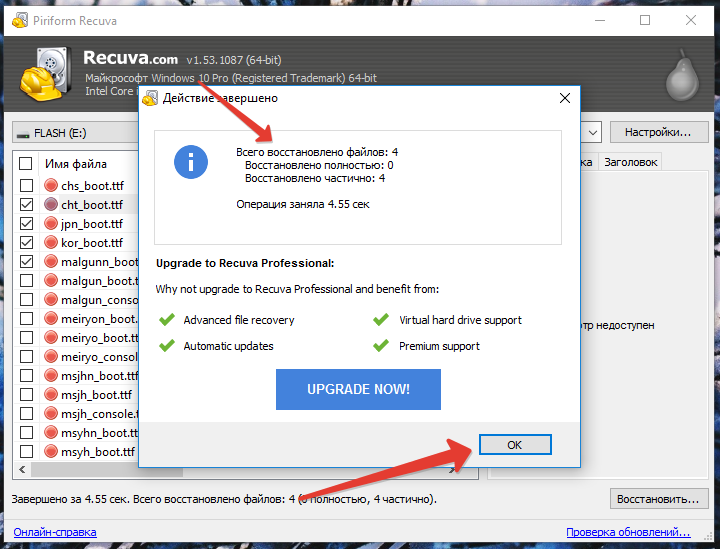The image size is (720, 549).
Task: Uncheck the jpn_boot.ttf checkbox
Action: pos(27,224)
